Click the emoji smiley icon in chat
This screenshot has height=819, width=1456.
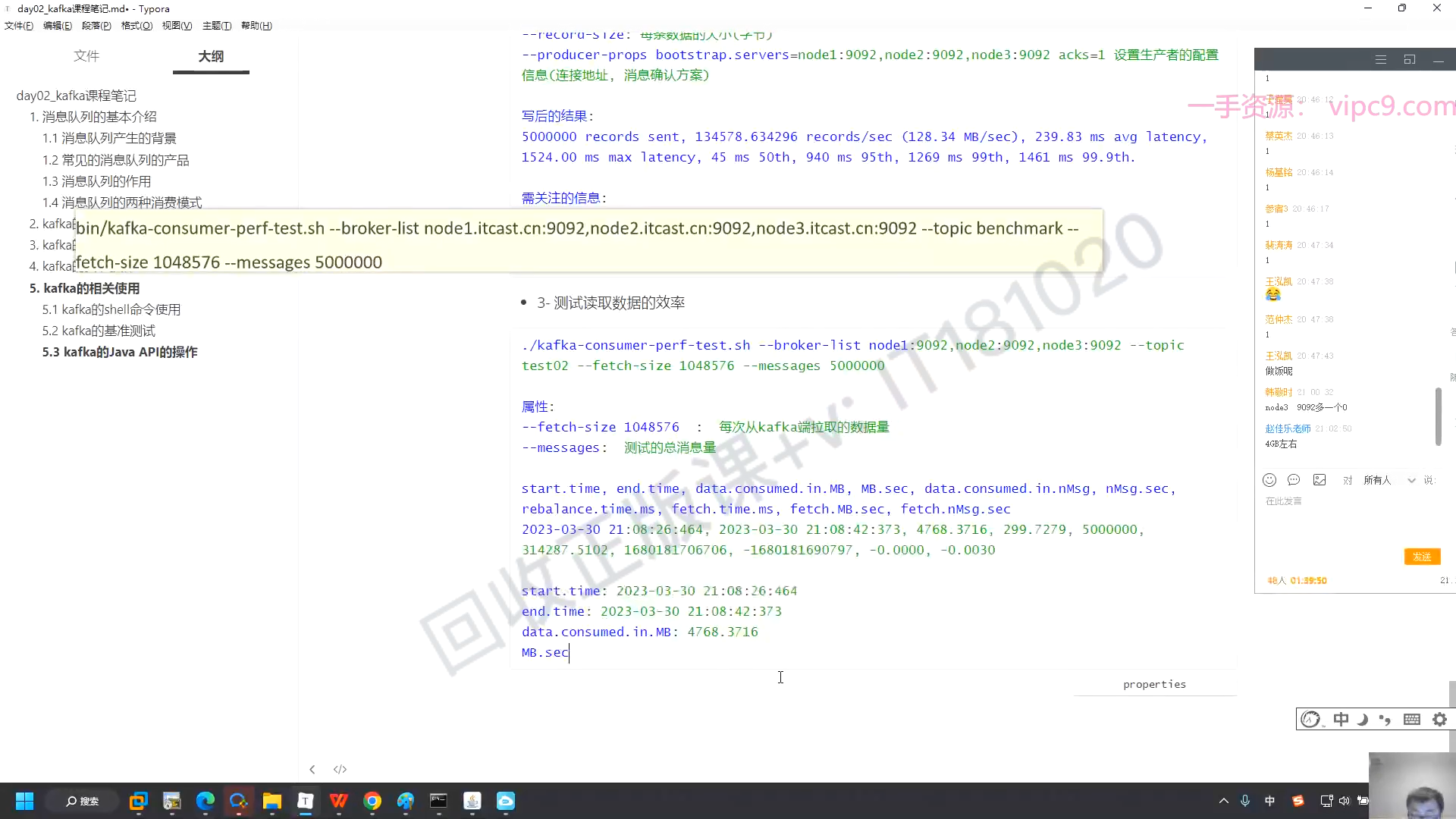(1269, 480)
